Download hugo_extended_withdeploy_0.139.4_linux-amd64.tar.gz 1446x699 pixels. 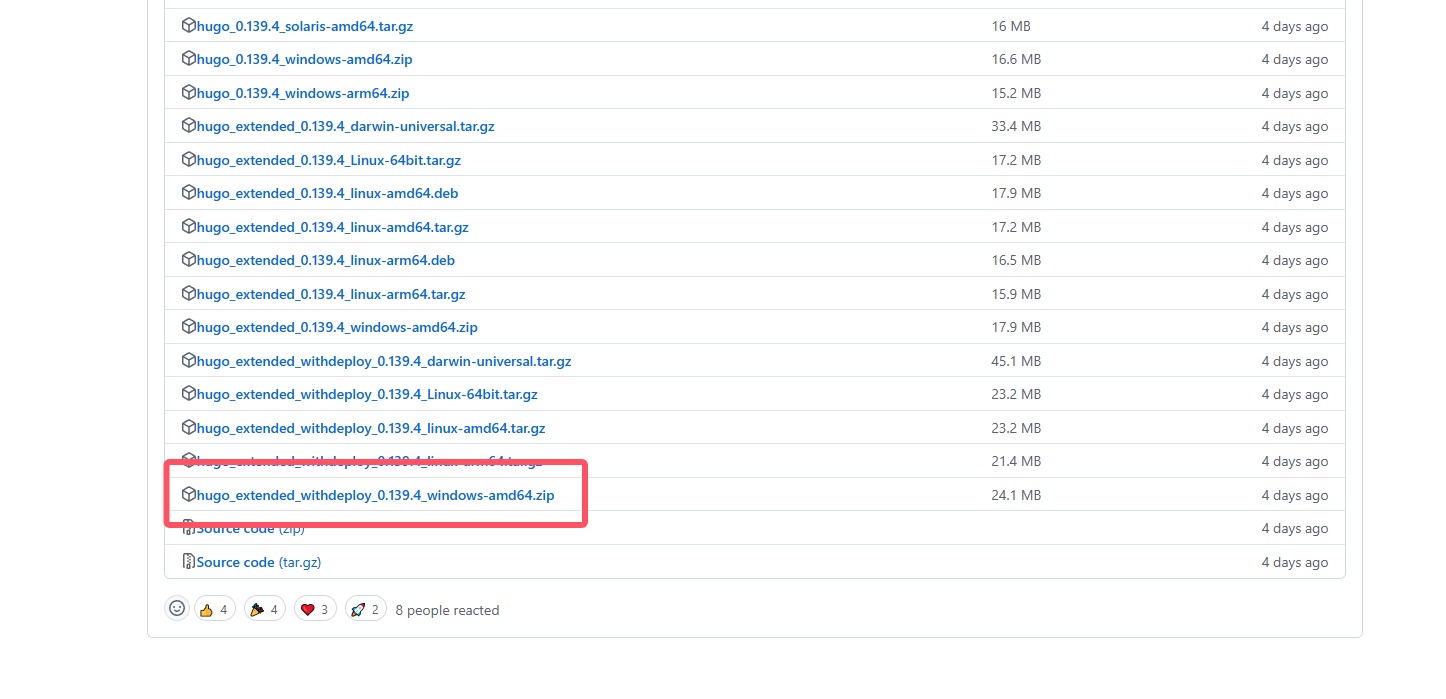(x=371, y=428)
